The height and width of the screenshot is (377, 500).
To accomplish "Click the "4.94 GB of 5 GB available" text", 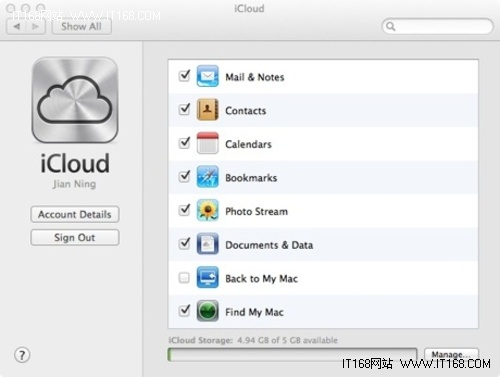I will point(287,340).
